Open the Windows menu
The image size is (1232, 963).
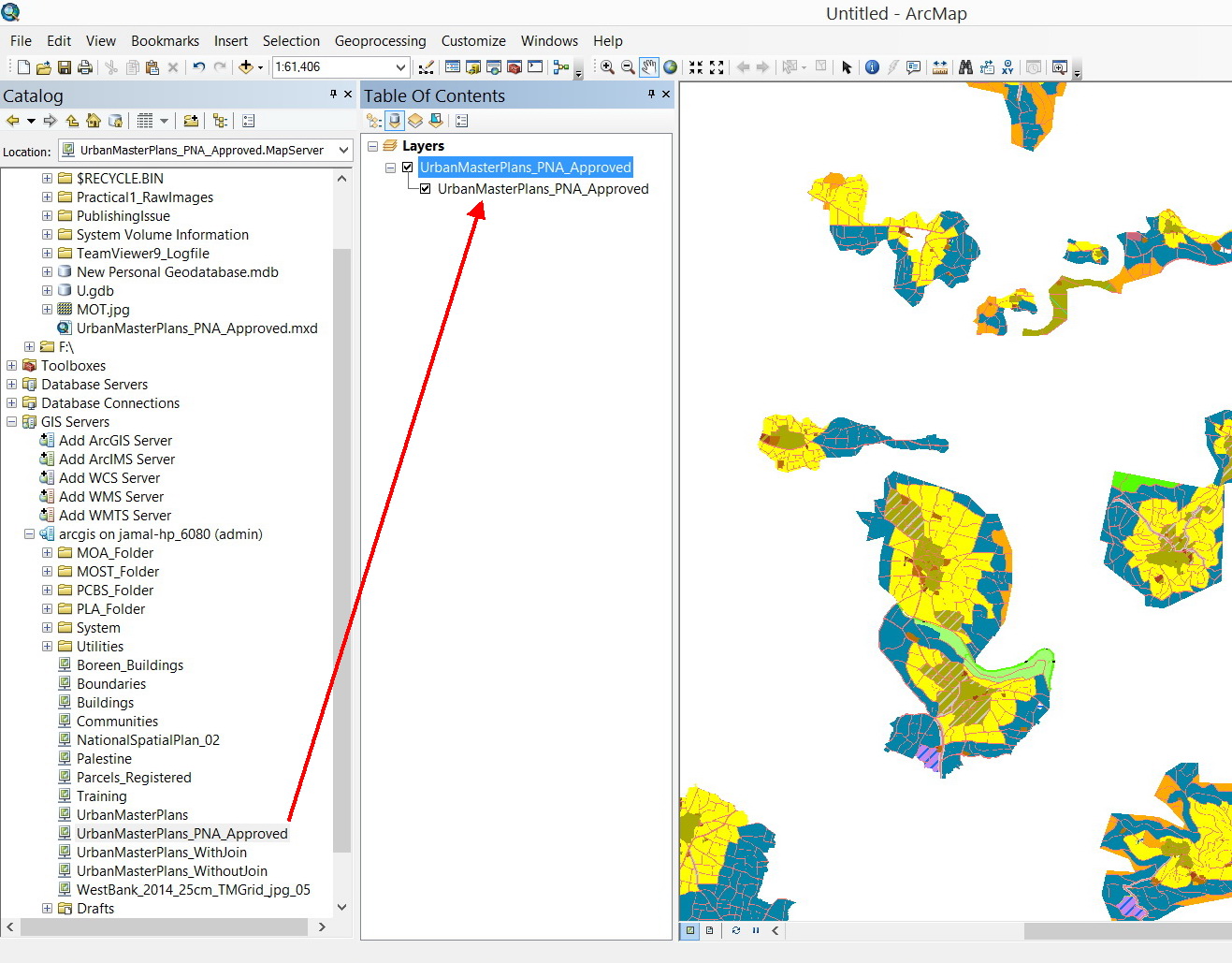coord(549,41)
